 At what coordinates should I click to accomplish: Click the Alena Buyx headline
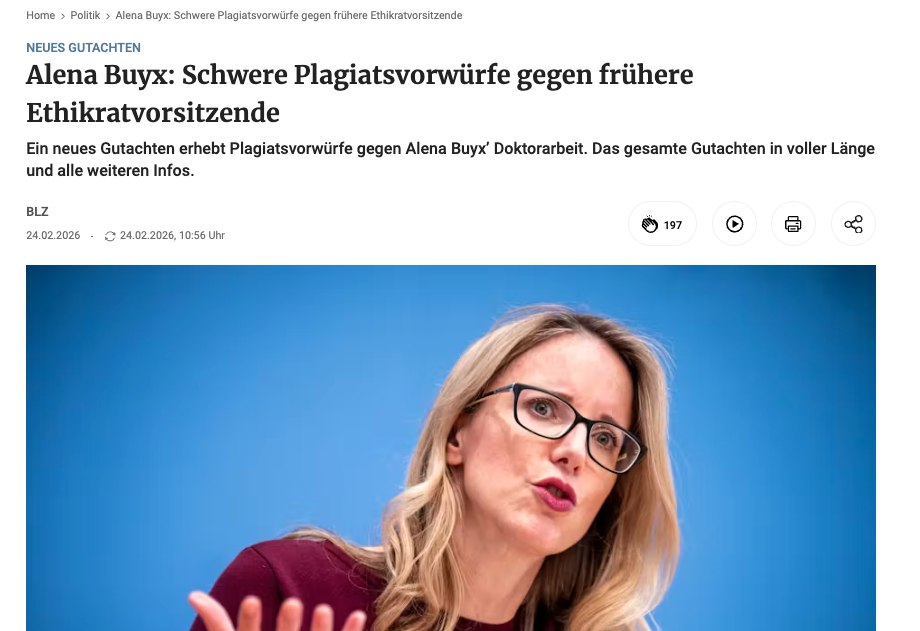360,93
